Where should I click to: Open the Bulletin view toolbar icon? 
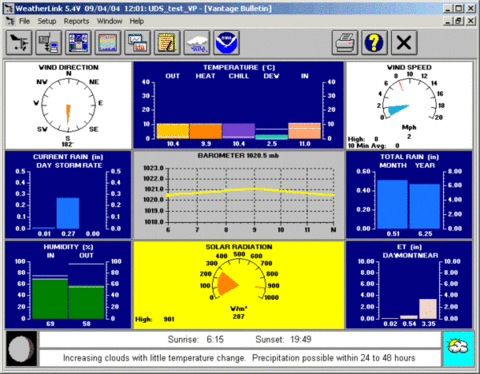78,42
